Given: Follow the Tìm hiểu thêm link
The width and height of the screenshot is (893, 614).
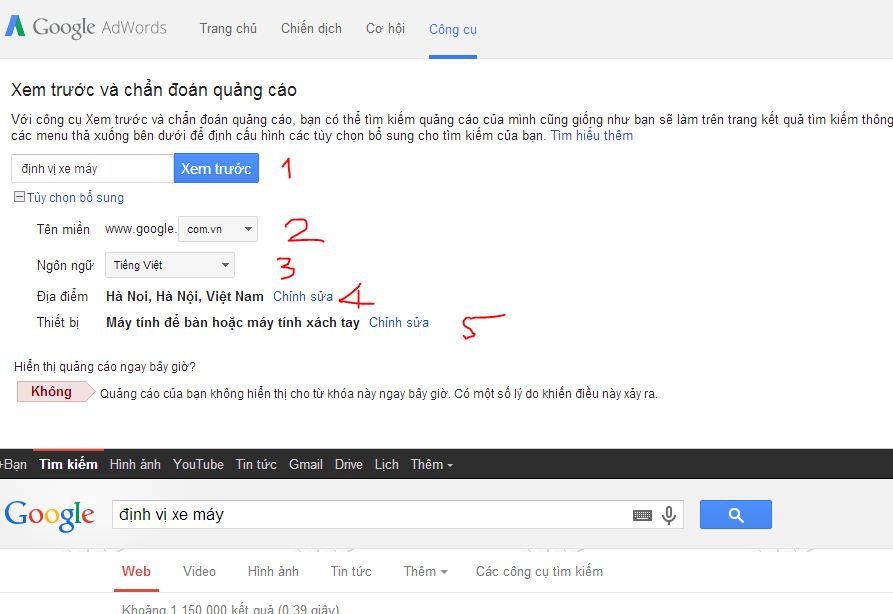Looking at the screenshot, I should click(592, 136).
